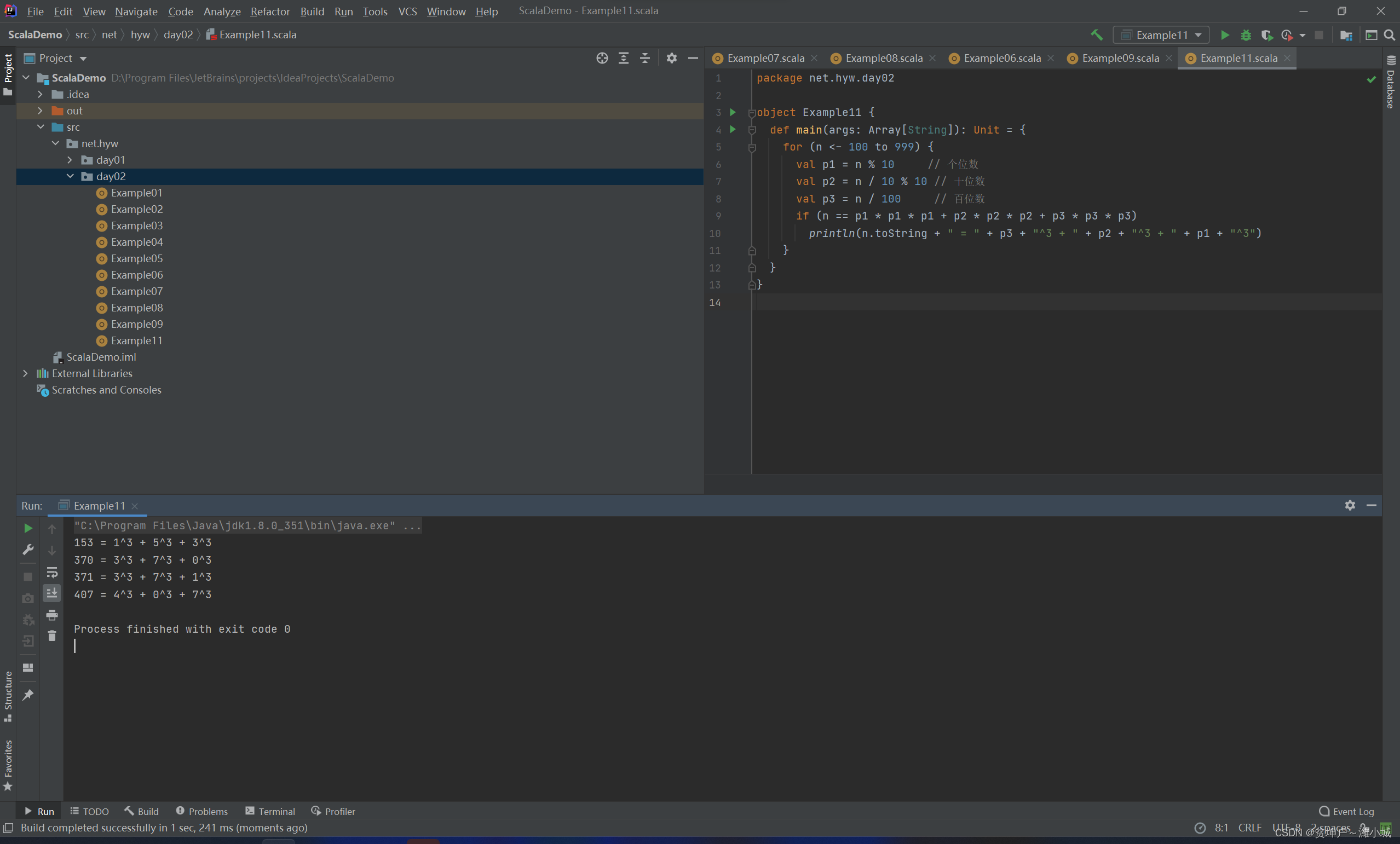1400x844 pixels.
Task: Click the print icon in Run console
Action: pyautogui.click(x=51, y=615)
